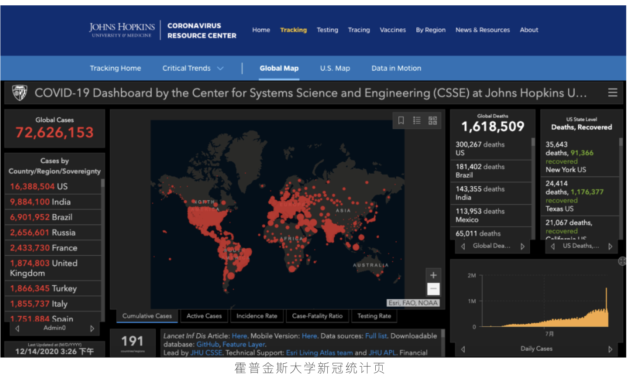Viewport: 627px width, 376px height.
Task: Open the Mobile Version Here link
Action: tap(309, 336)
